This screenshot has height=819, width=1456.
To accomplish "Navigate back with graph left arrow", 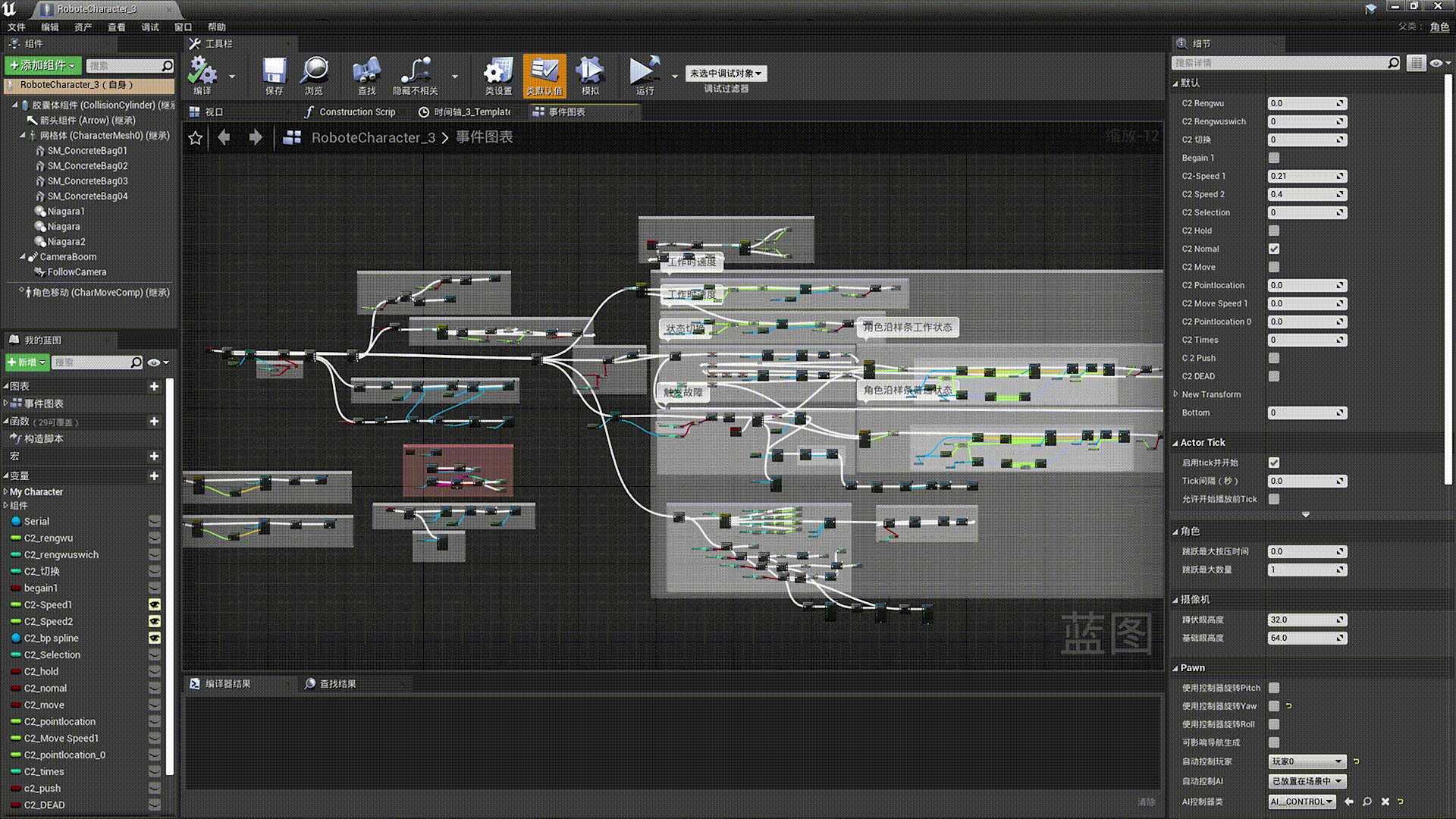I will point(224,137).
